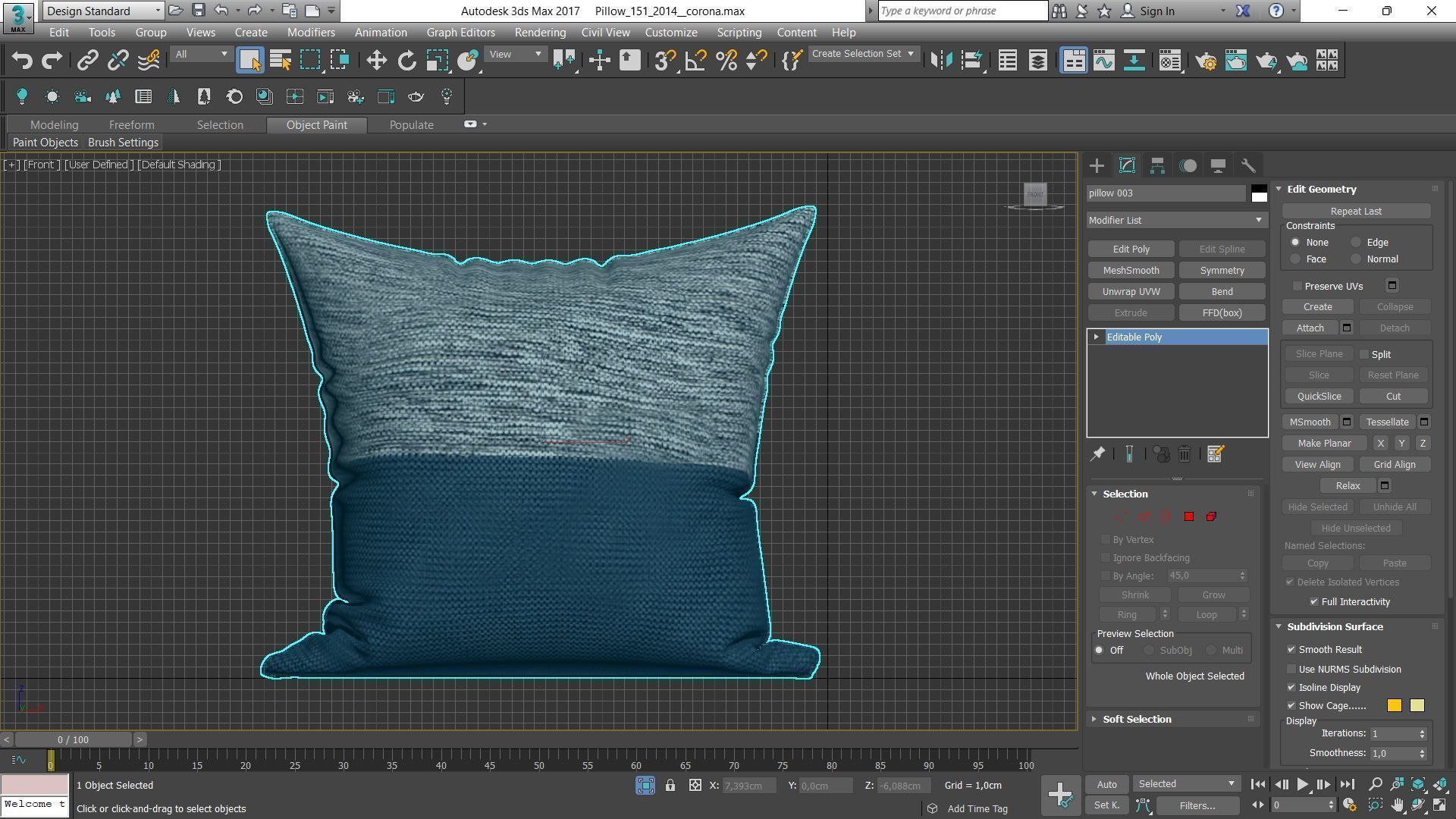The height and width of the screenshot is (819, 1456).
Task: Select Normal constraint radio button
Action: click(x=1356, y=259)
